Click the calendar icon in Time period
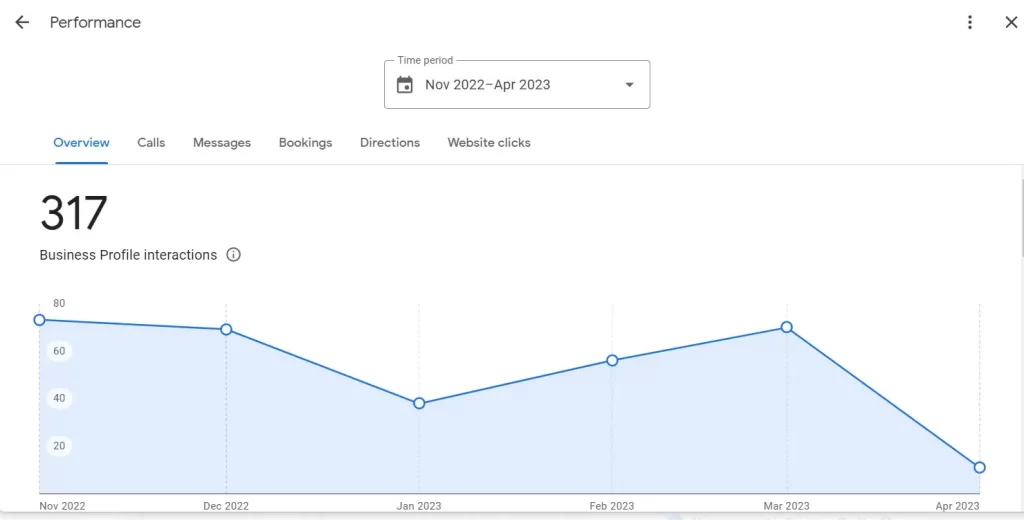The height and width of the screenshot is (520, 1024). click(405, 85)
